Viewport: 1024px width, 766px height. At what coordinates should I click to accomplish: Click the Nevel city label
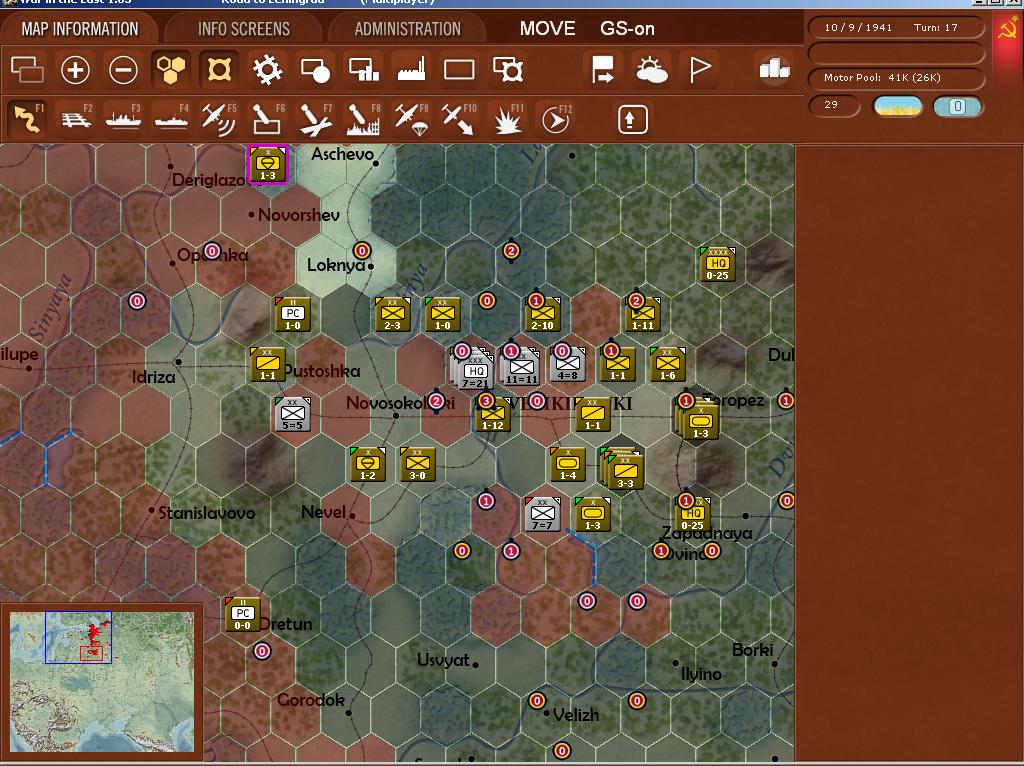coord(323,512)
